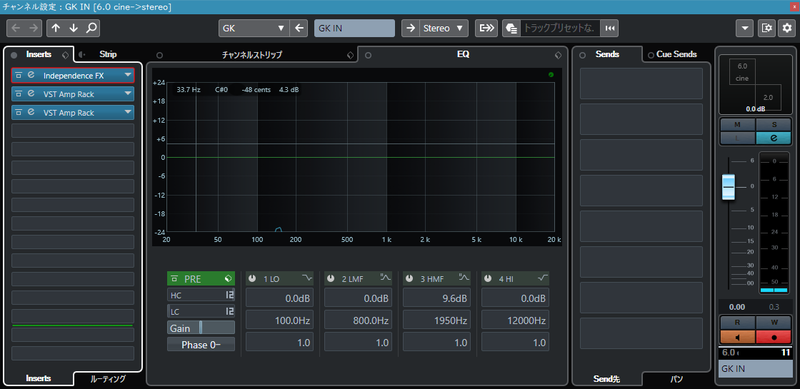800x389 pixels.
Task: Bypass the Independence FX insert
Action: [18, 76]
